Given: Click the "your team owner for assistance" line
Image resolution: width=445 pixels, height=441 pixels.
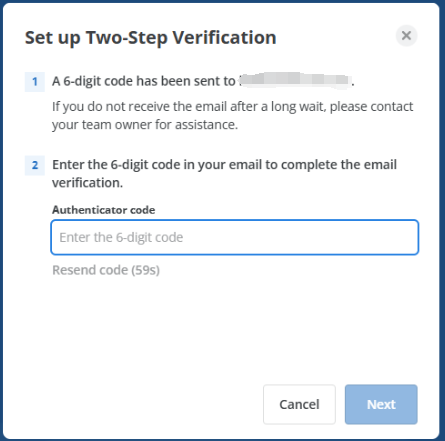Looking at the screenshot, I should click(x=145, y=125).
